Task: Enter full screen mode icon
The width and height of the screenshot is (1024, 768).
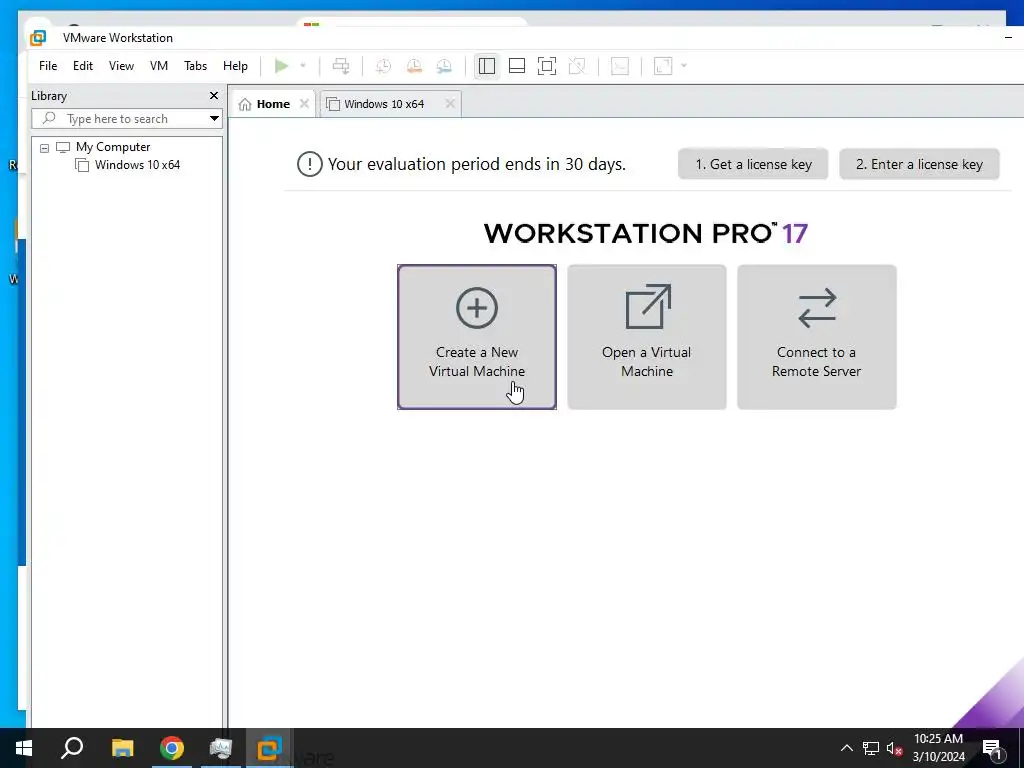Action: point(547,66)
